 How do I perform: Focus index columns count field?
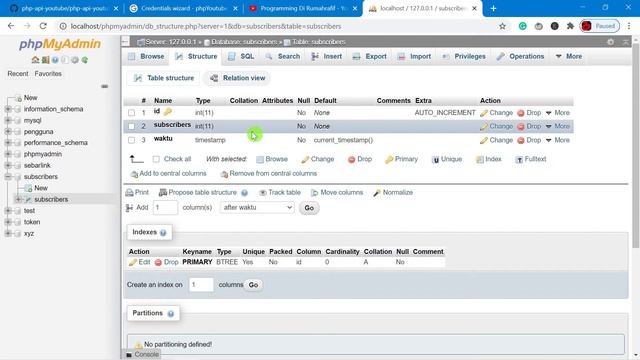point(201,284)
